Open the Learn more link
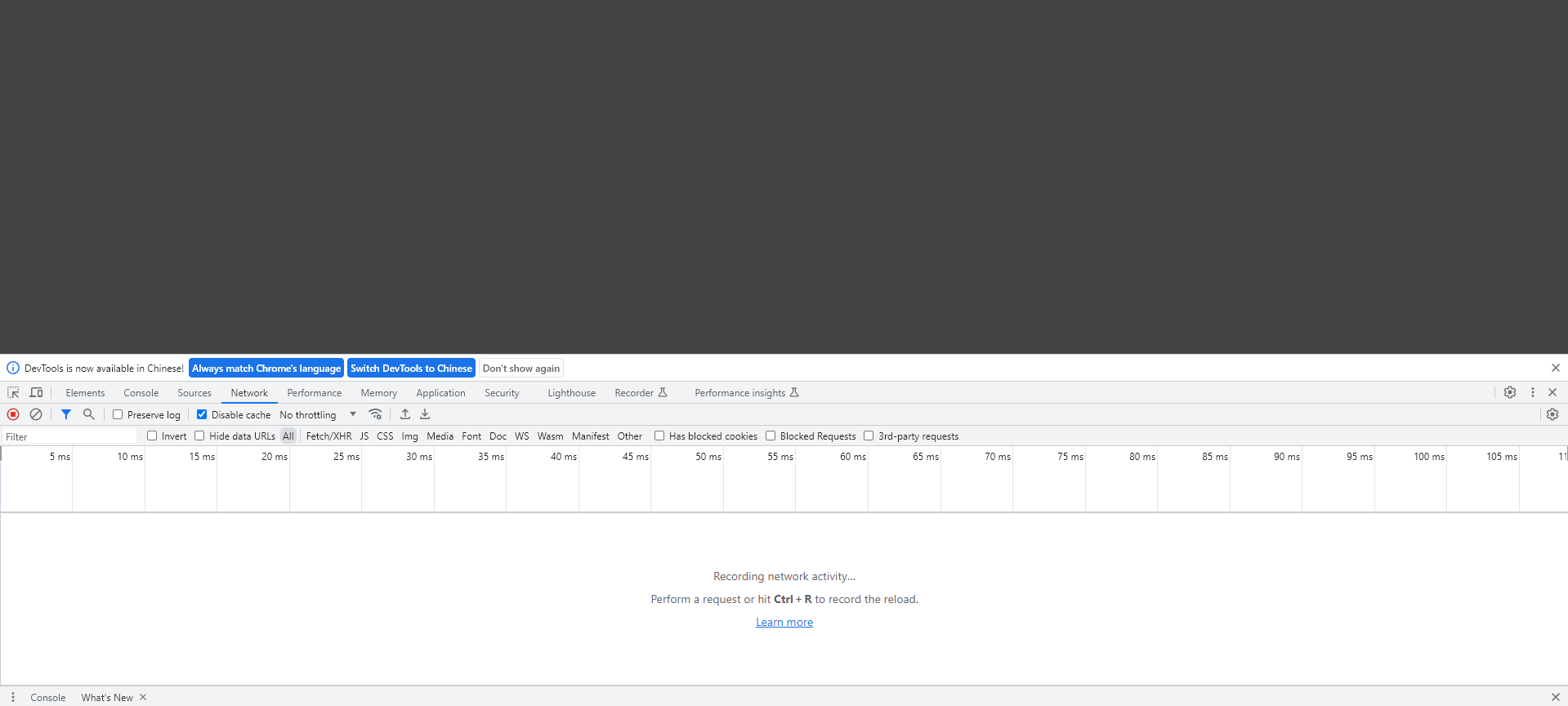The image size is (1568, 706). [x=784, y=623]
